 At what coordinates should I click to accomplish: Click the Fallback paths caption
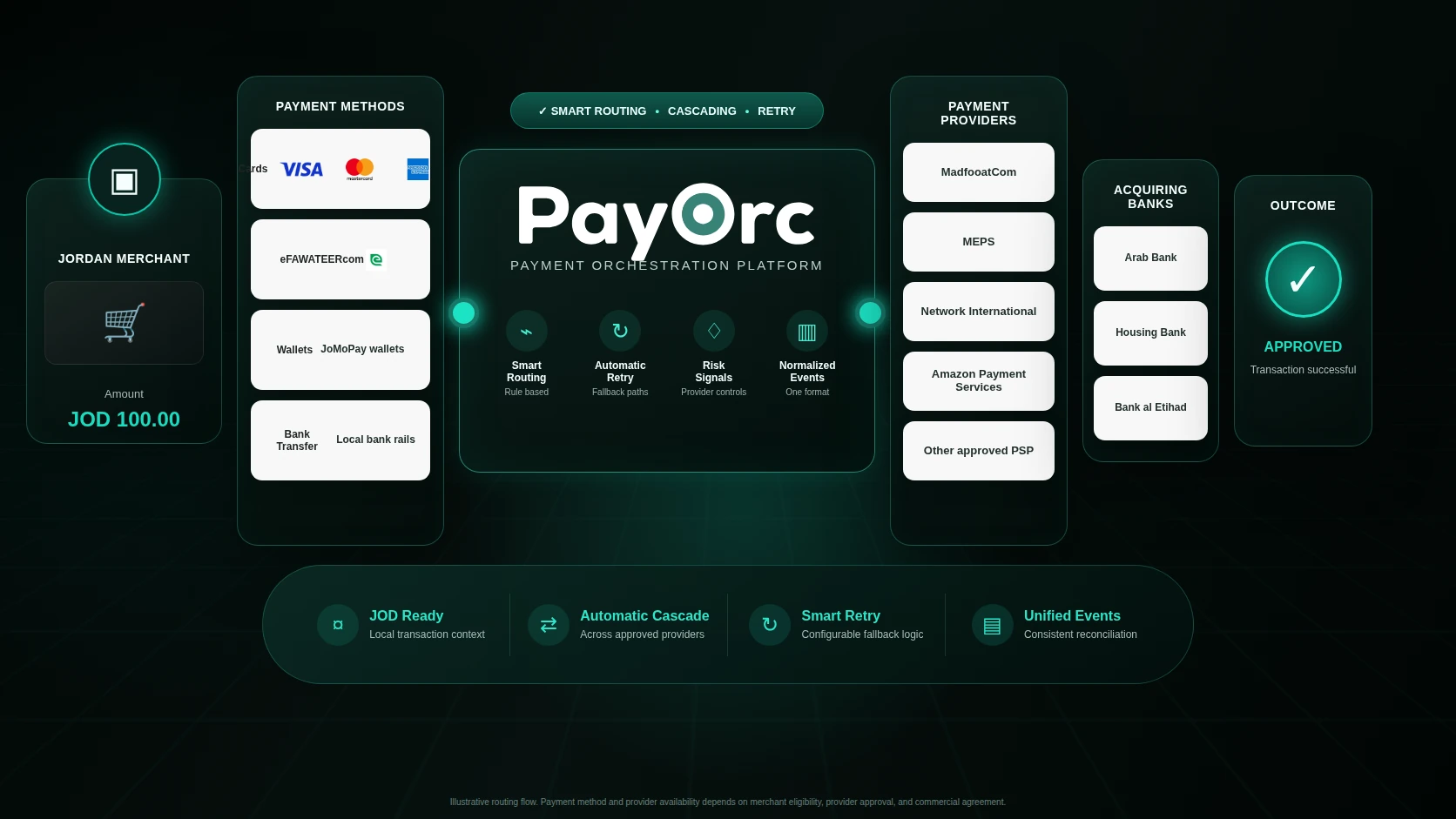(x=620, y=393)
